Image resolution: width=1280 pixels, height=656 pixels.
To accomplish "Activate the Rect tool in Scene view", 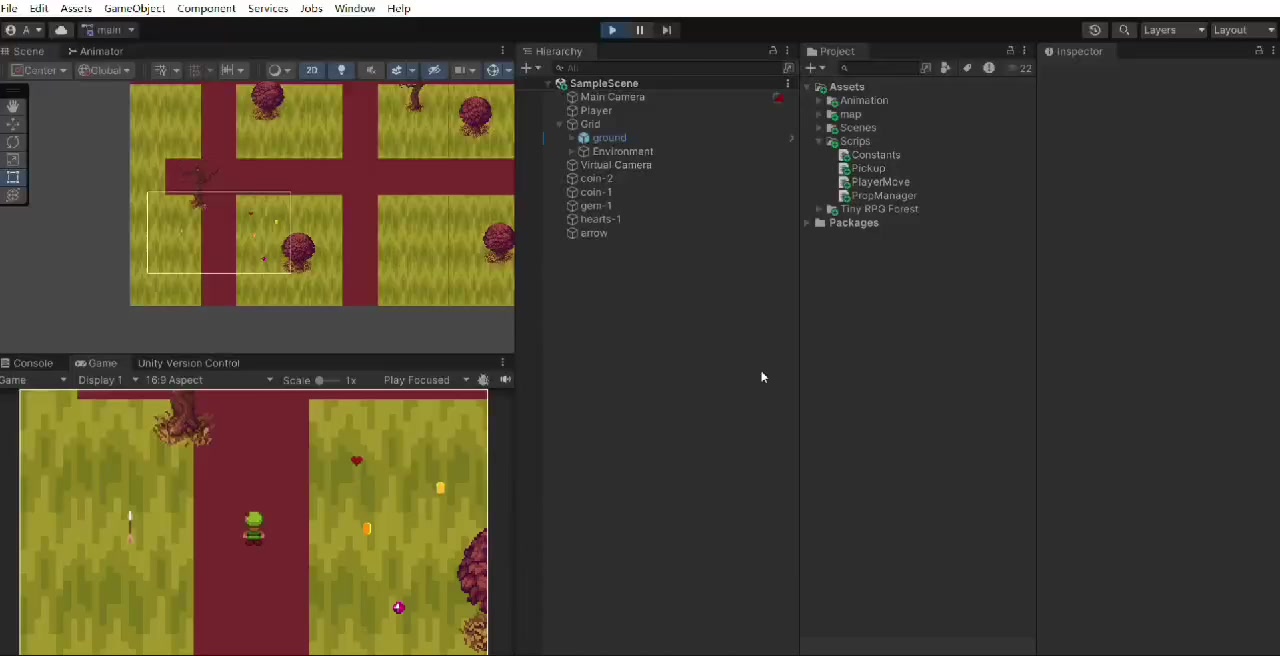I will point(13,177).
